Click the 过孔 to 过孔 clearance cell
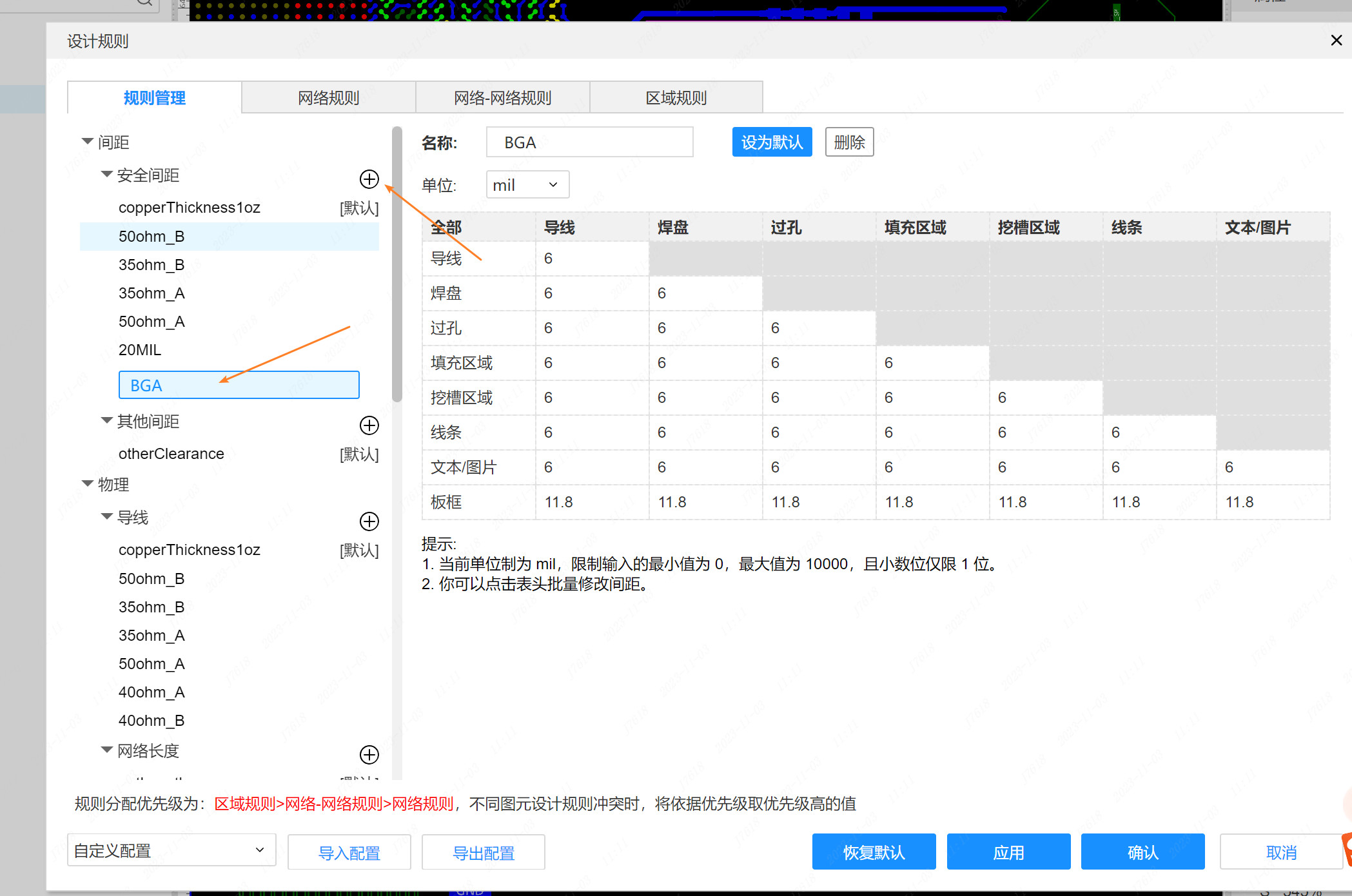1352x896 pixels. coord(819,328)
